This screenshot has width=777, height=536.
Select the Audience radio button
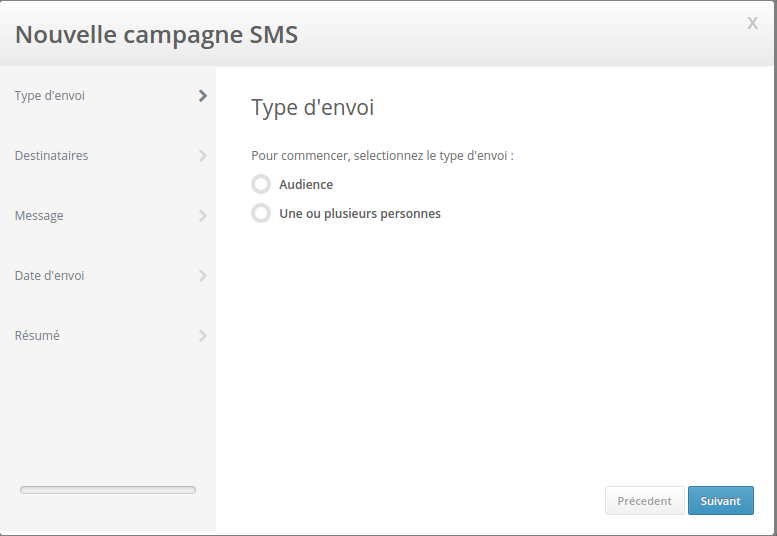(261, 184)
